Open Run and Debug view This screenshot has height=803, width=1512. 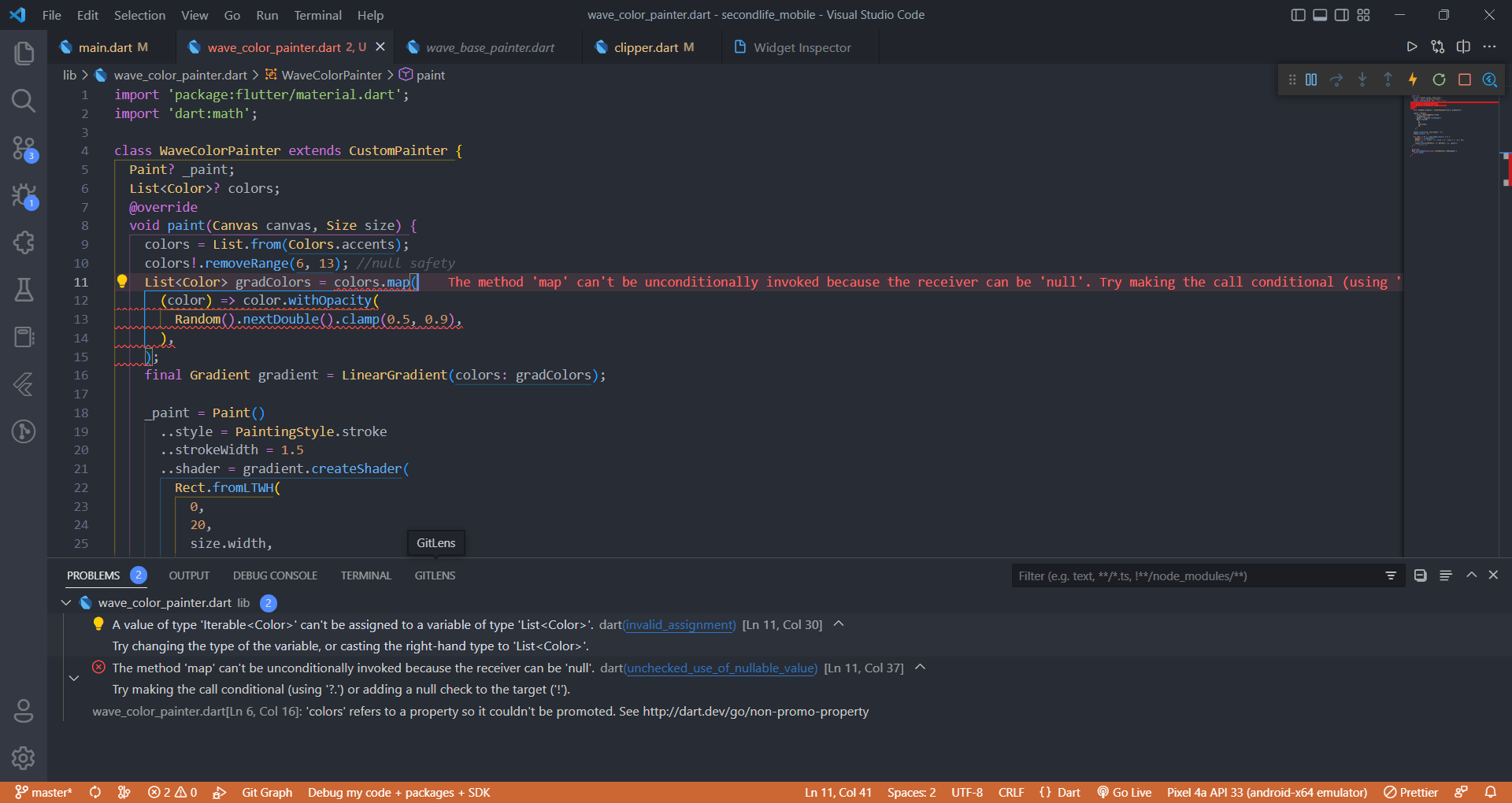pos(24,195)
